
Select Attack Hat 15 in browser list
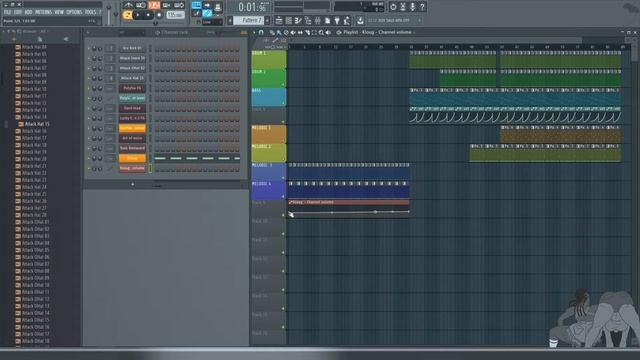pyautogui.click(x=37, y=124)
